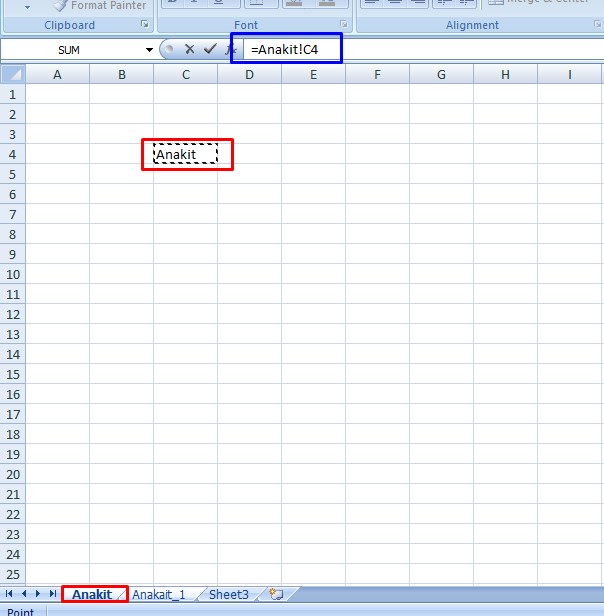604x616 pixels.
Task: Select row 19 header
Action: (x=13, y=455)
